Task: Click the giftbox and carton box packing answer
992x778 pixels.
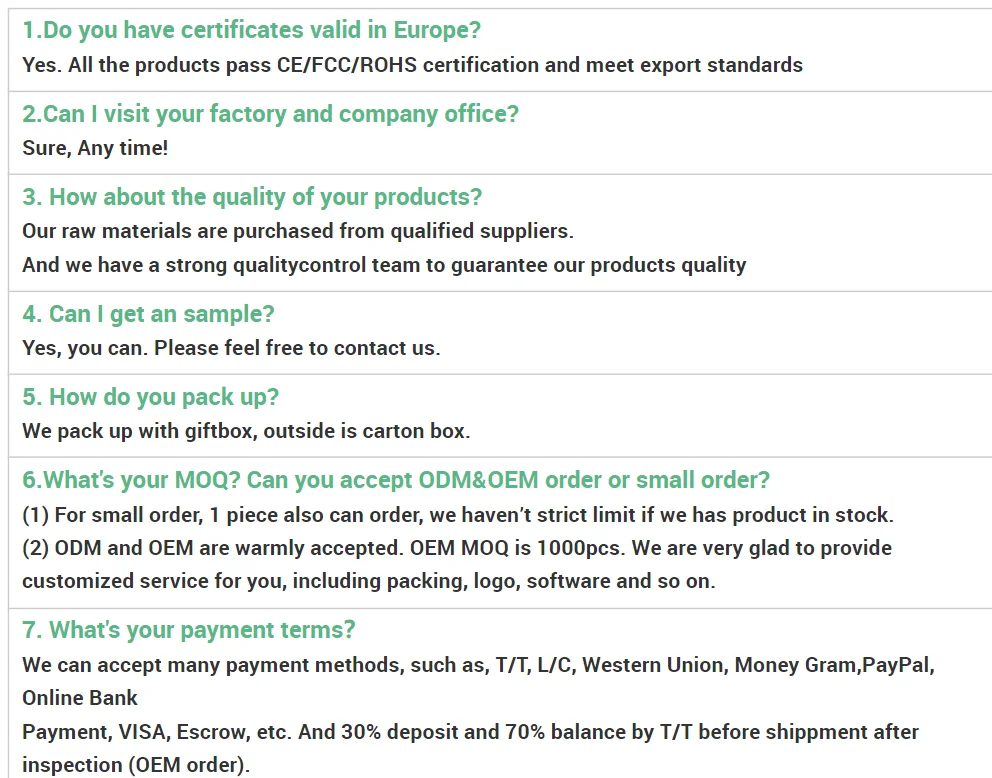Action: (x=246, y=431)
